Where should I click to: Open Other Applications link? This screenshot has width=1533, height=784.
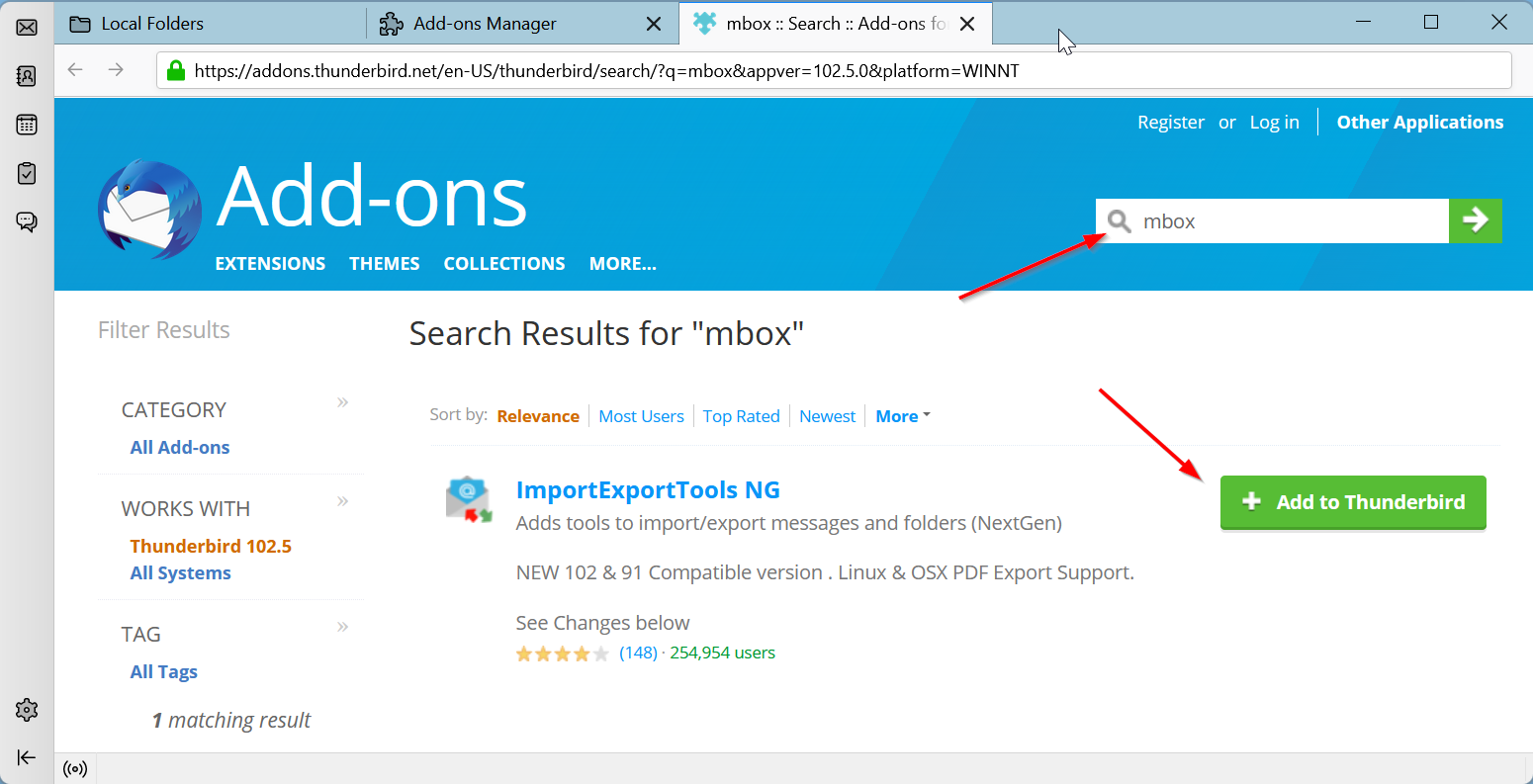pos(1420,123)
